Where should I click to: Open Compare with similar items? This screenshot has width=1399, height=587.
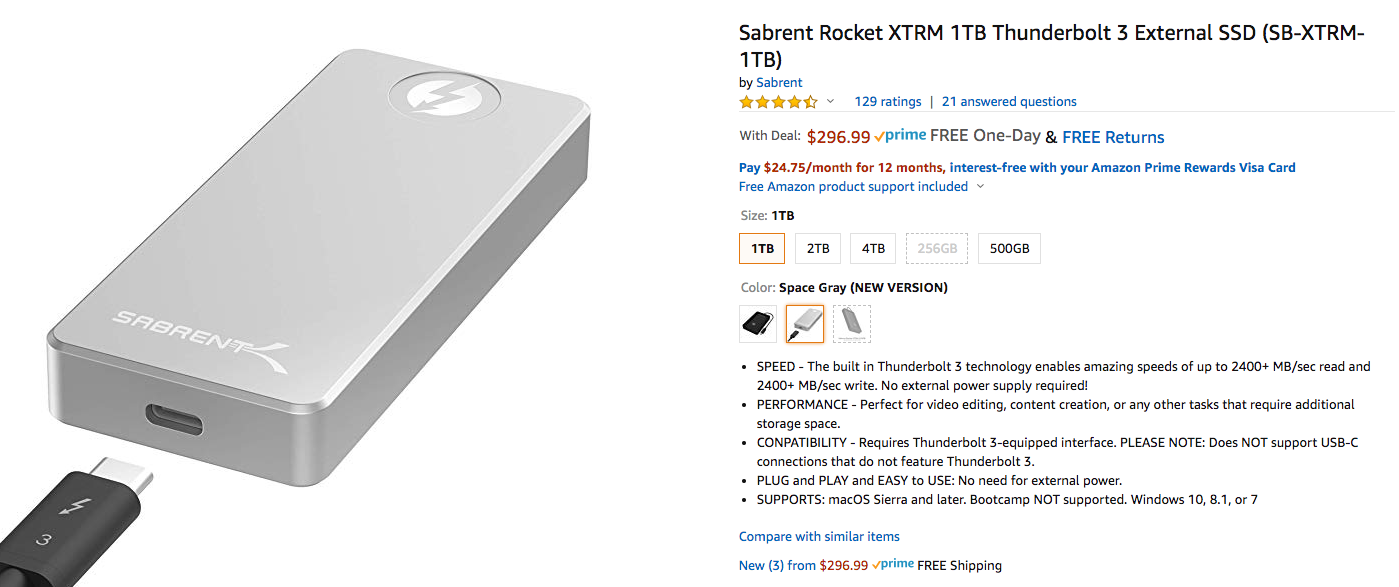coord(819,537)
